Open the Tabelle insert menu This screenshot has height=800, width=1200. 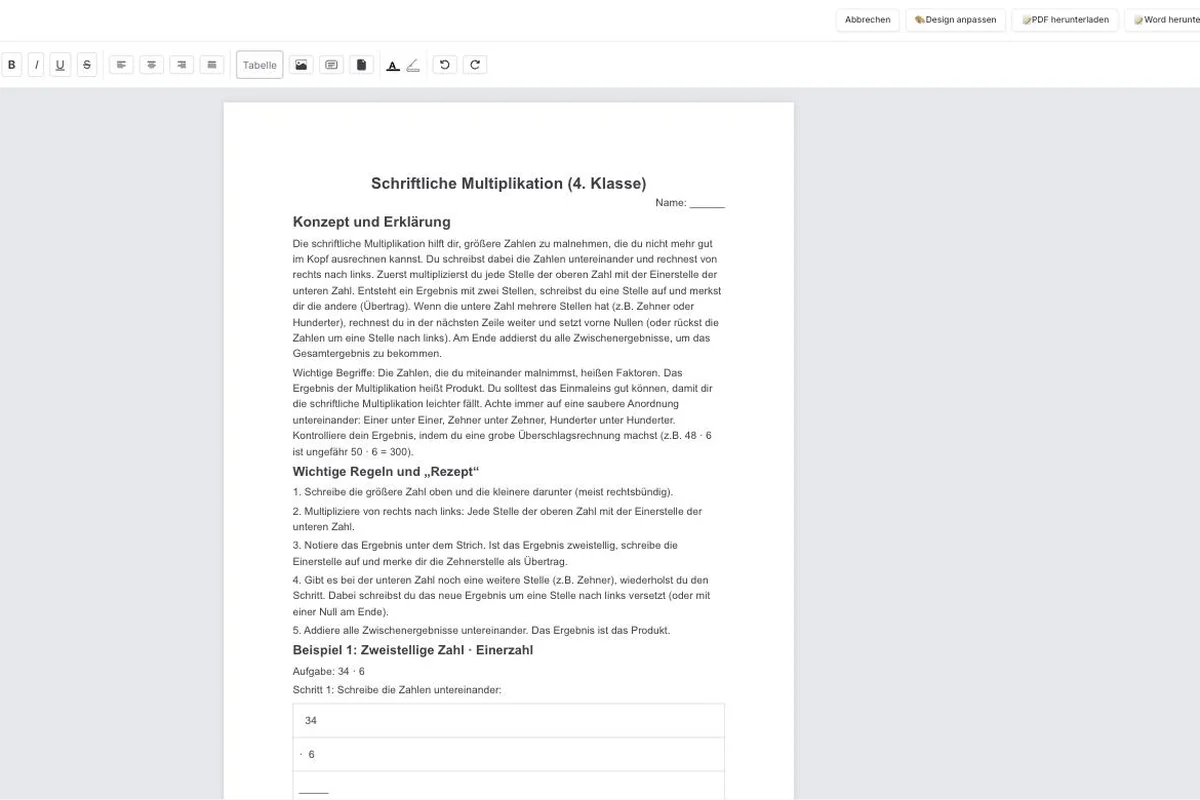click(260, 65)
